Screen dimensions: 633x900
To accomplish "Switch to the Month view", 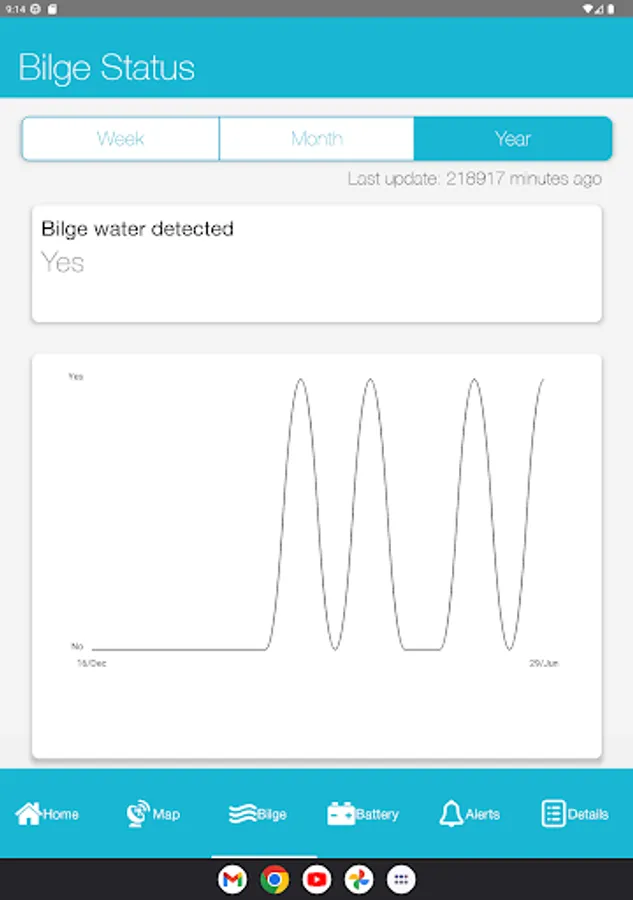I will [x=316, y=139].
